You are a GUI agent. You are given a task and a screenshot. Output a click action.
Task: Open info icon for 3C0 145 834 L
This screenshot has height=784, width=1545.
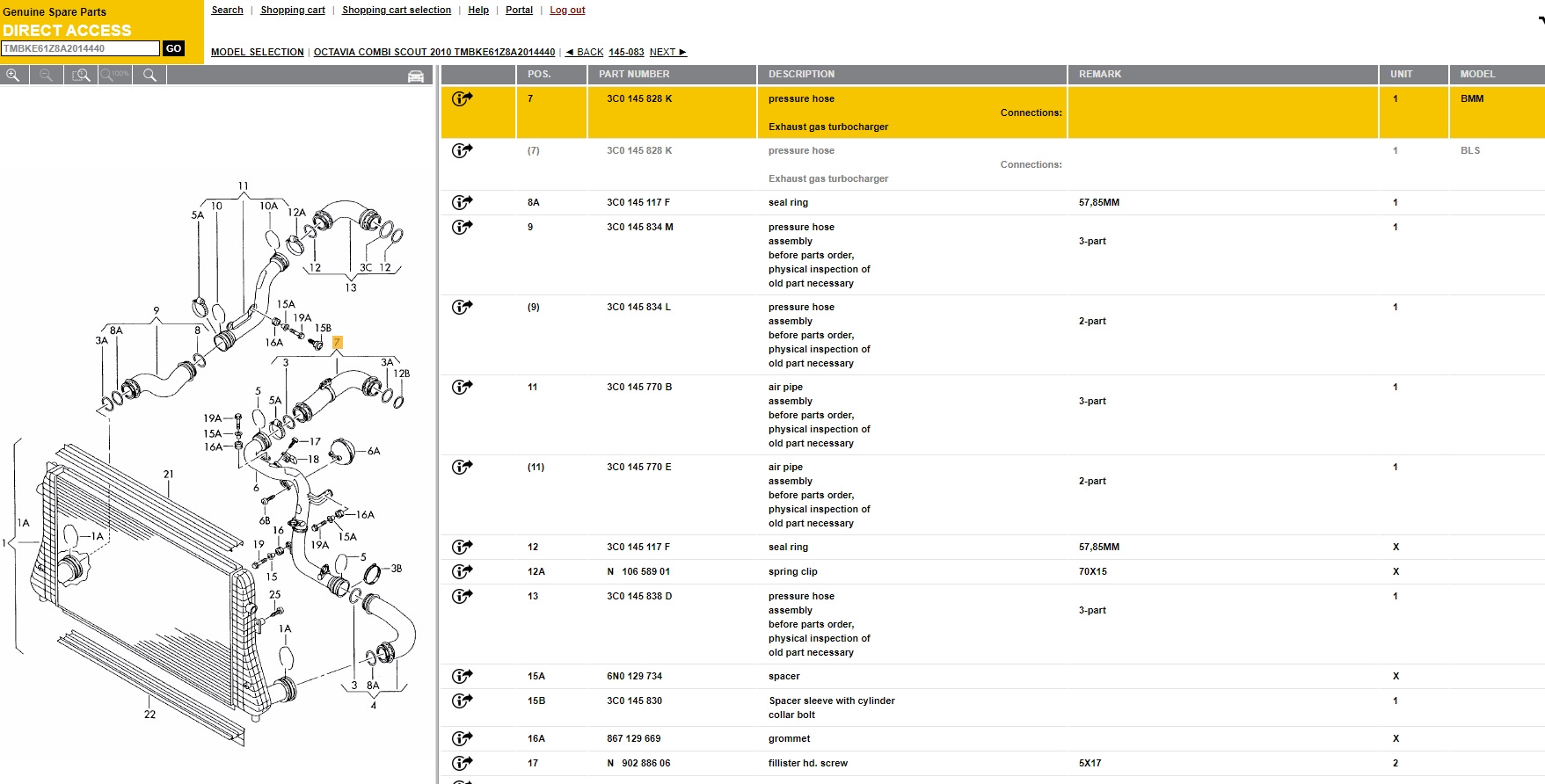click(462, 307)
